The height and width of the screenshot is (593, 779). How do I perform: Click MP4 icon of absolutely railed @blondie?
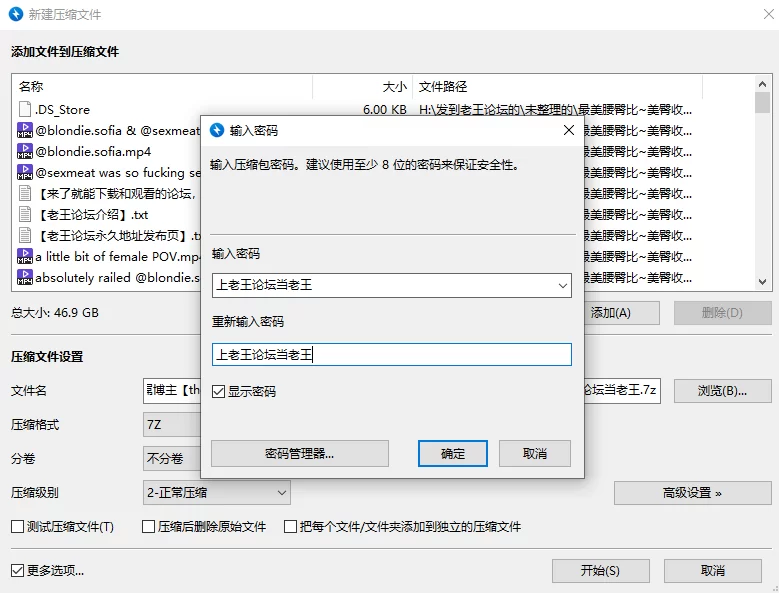click(x=25, y=277)
